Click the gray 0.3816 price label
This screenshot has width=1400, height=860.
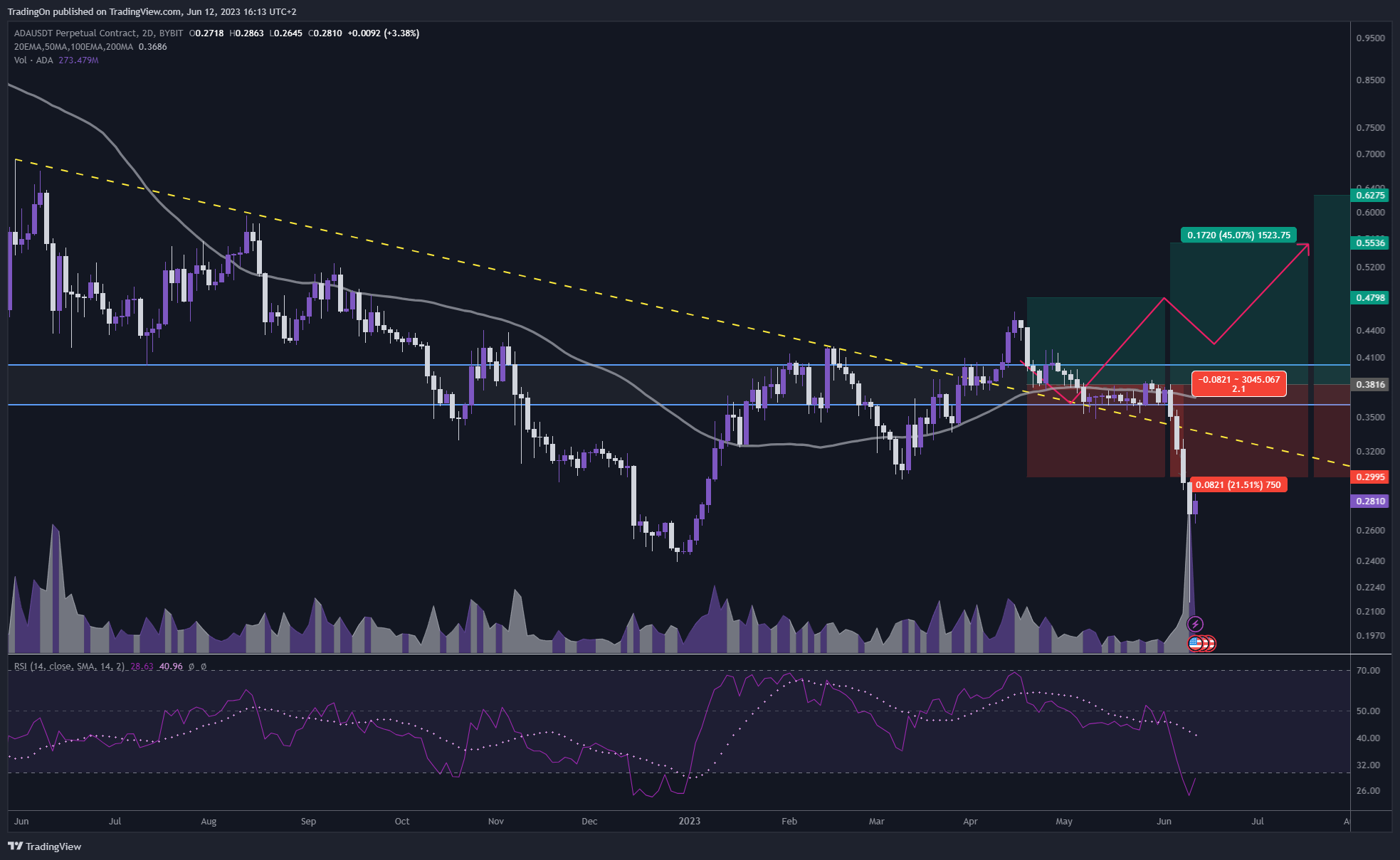click(x=1370, y=384)
